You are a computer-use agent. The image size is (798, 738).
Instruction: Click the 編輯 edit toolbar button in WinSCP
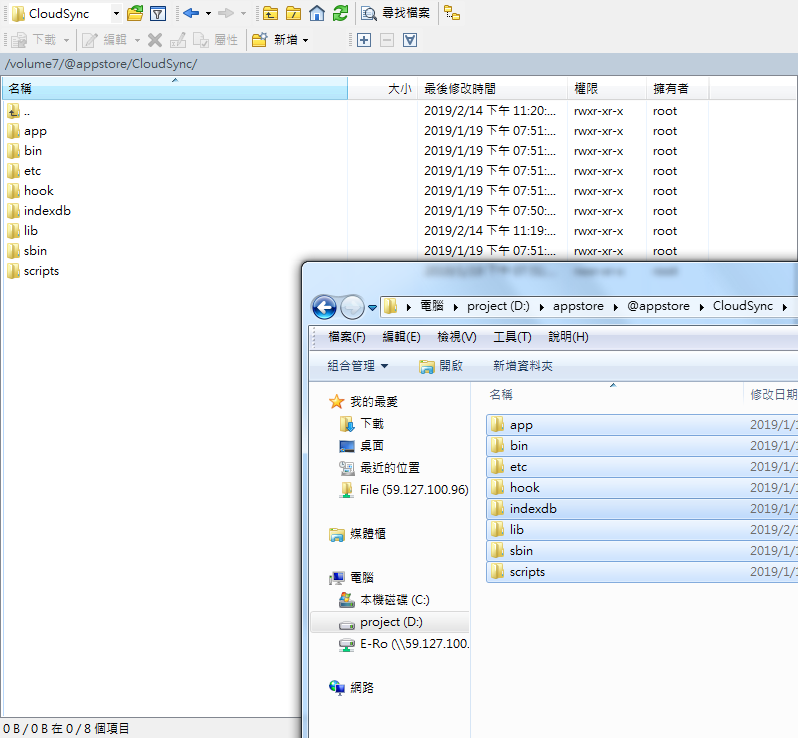[105, 40]
